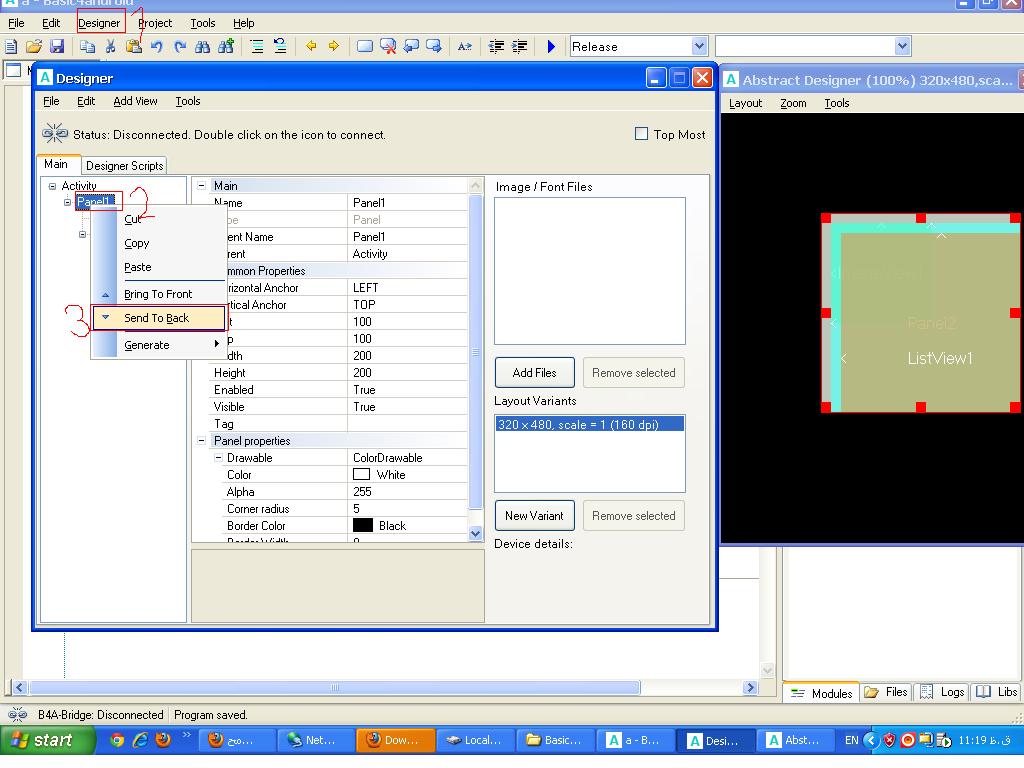
Task: Click the White color swatch
Action: (x=361, y=475)
